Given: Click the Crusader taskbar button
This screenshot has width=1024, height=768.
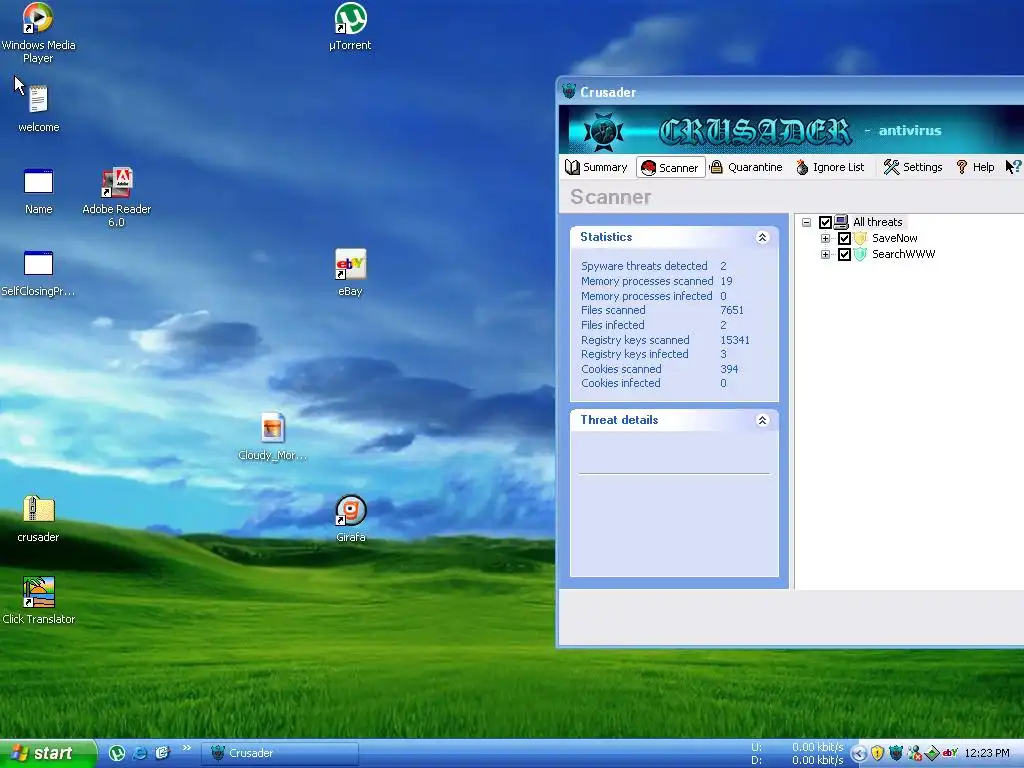Looking at the screenshot, I should (280, 753).
